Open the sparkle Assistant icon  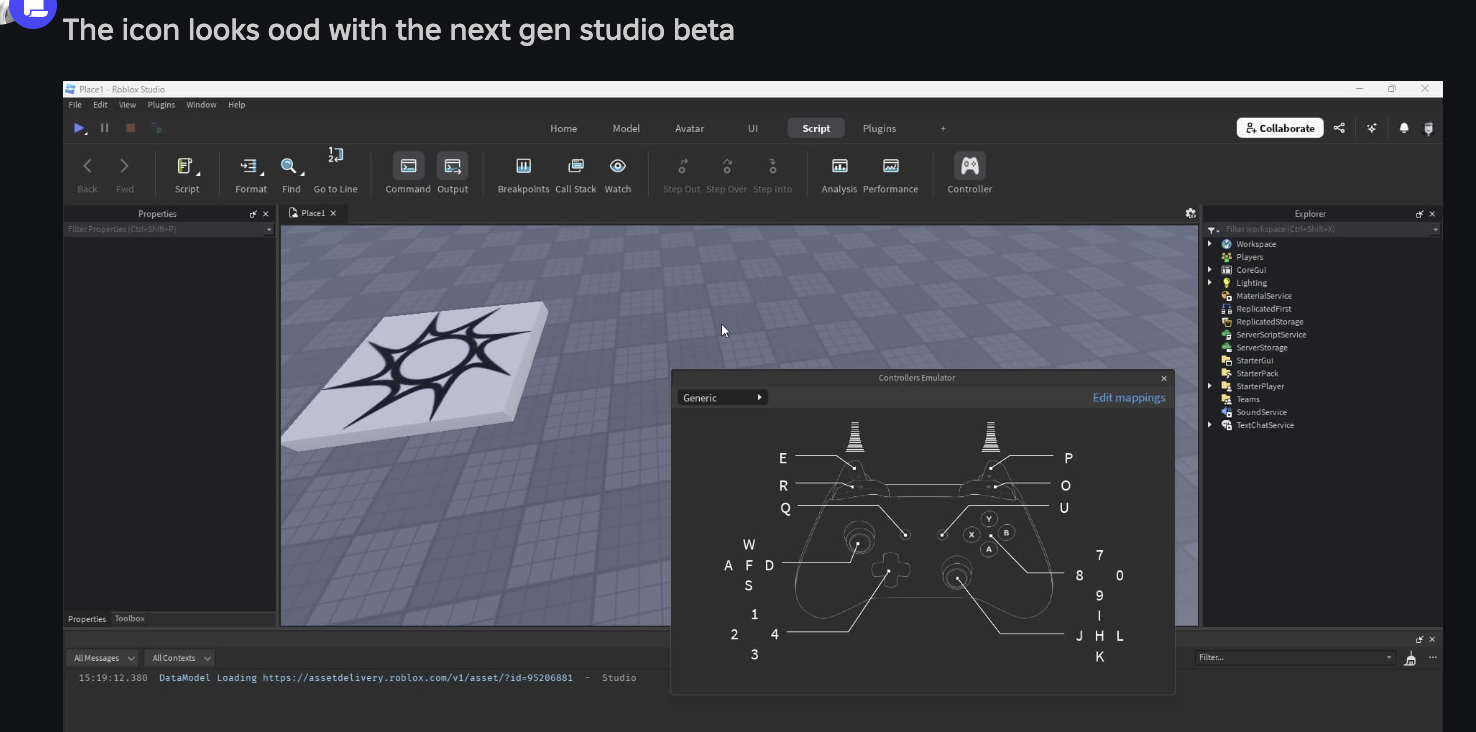(1371, 128)
